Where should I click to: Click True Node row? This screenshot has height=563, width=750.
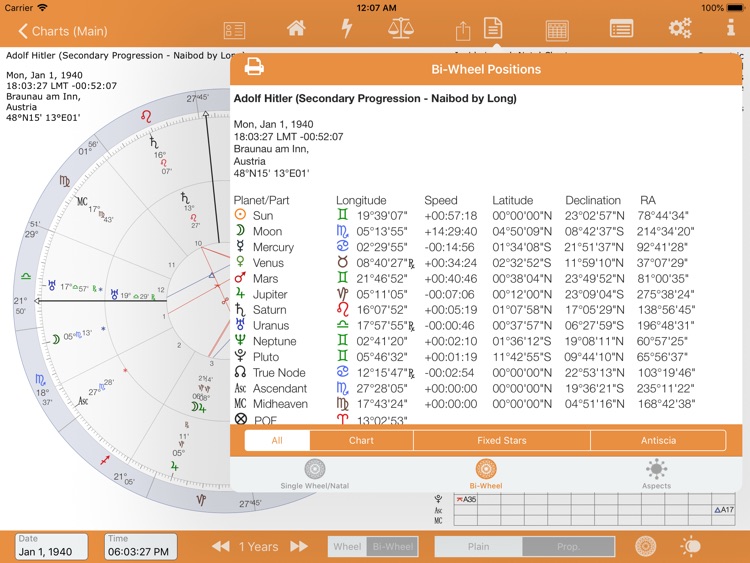[464, 373]
